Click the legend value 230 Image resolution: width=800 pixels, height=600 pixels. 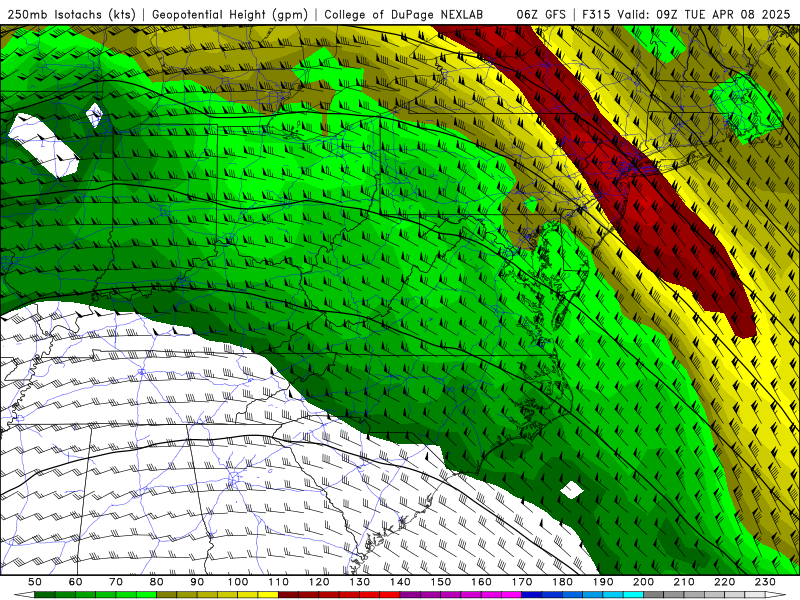765,582
